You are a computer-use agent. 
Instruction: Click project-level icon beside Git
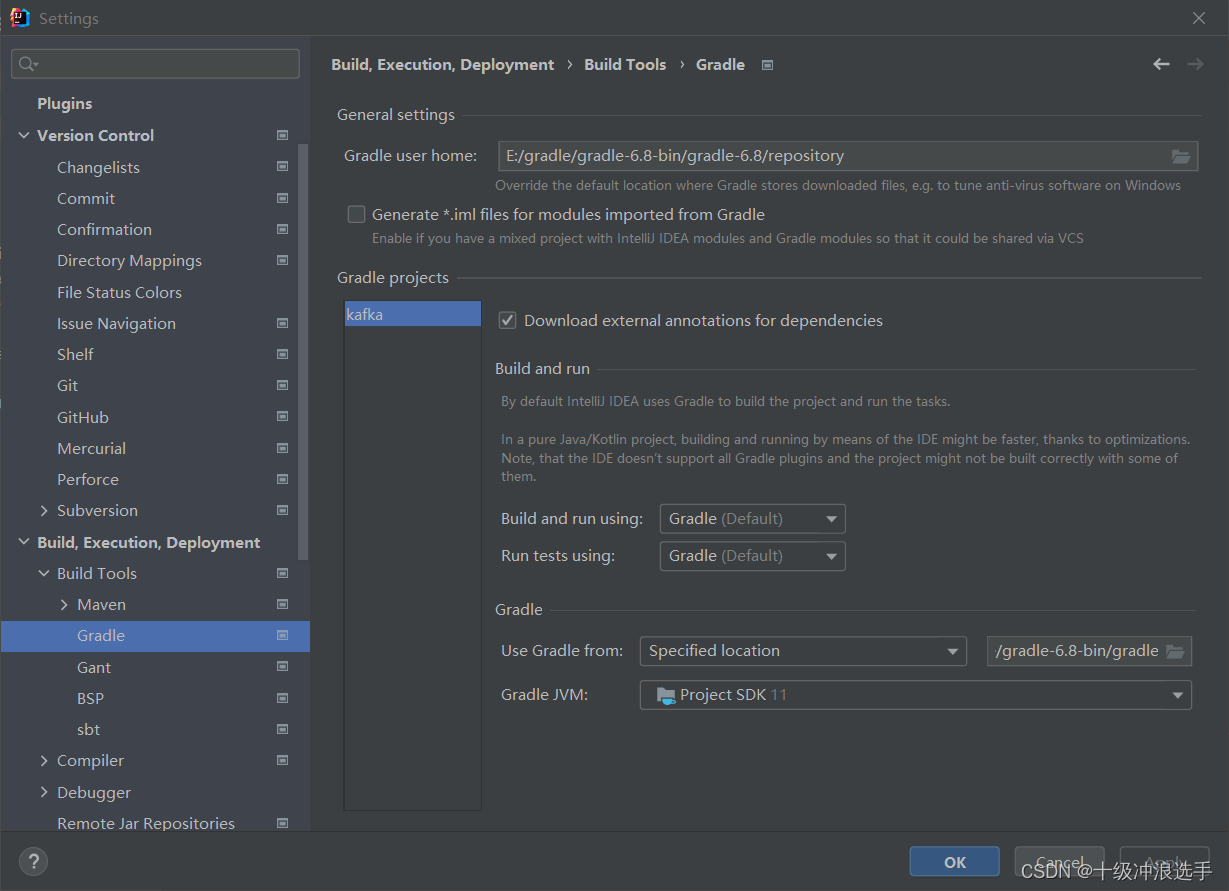coord(283,385)
